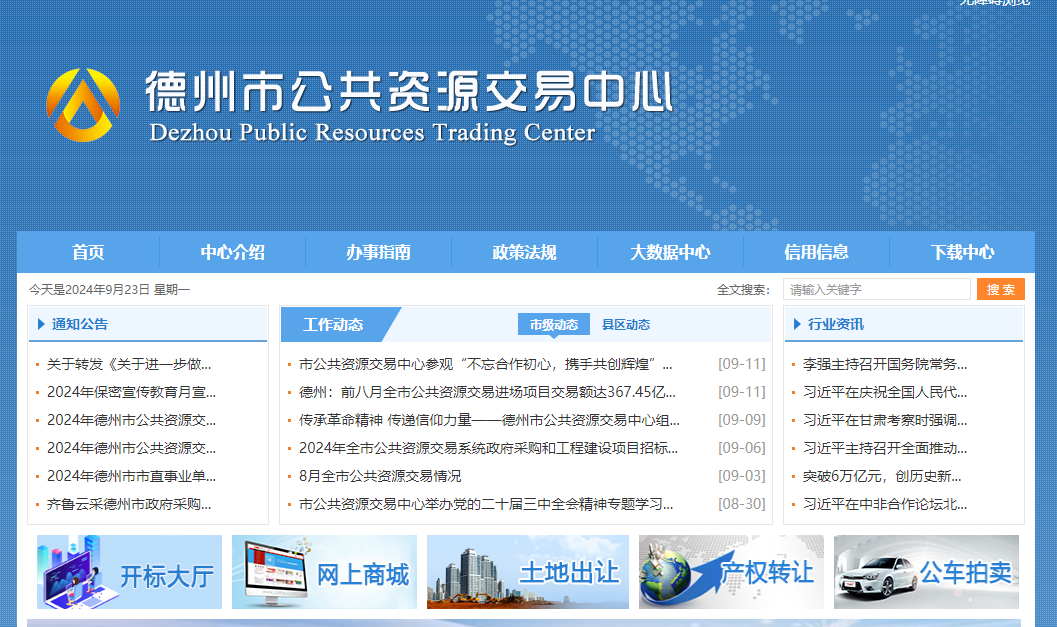Click the 产权转让 globe icon banner
This screenshot has height=627, width=1057.
(x=668, y=572)
